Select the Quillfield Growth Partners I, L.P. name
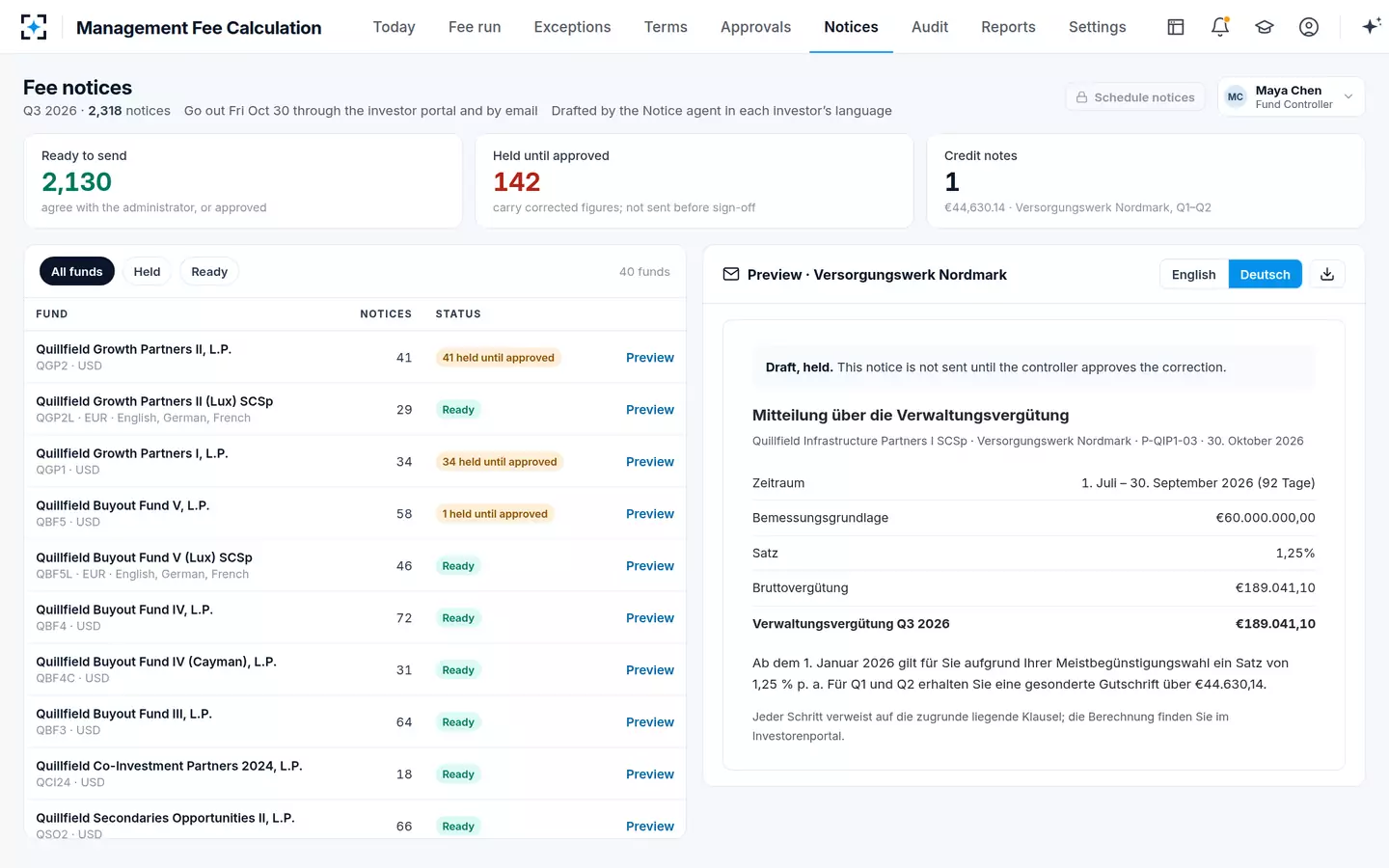Image resolution: width=1389 pixels, height=868 pixels. point(132,453)
